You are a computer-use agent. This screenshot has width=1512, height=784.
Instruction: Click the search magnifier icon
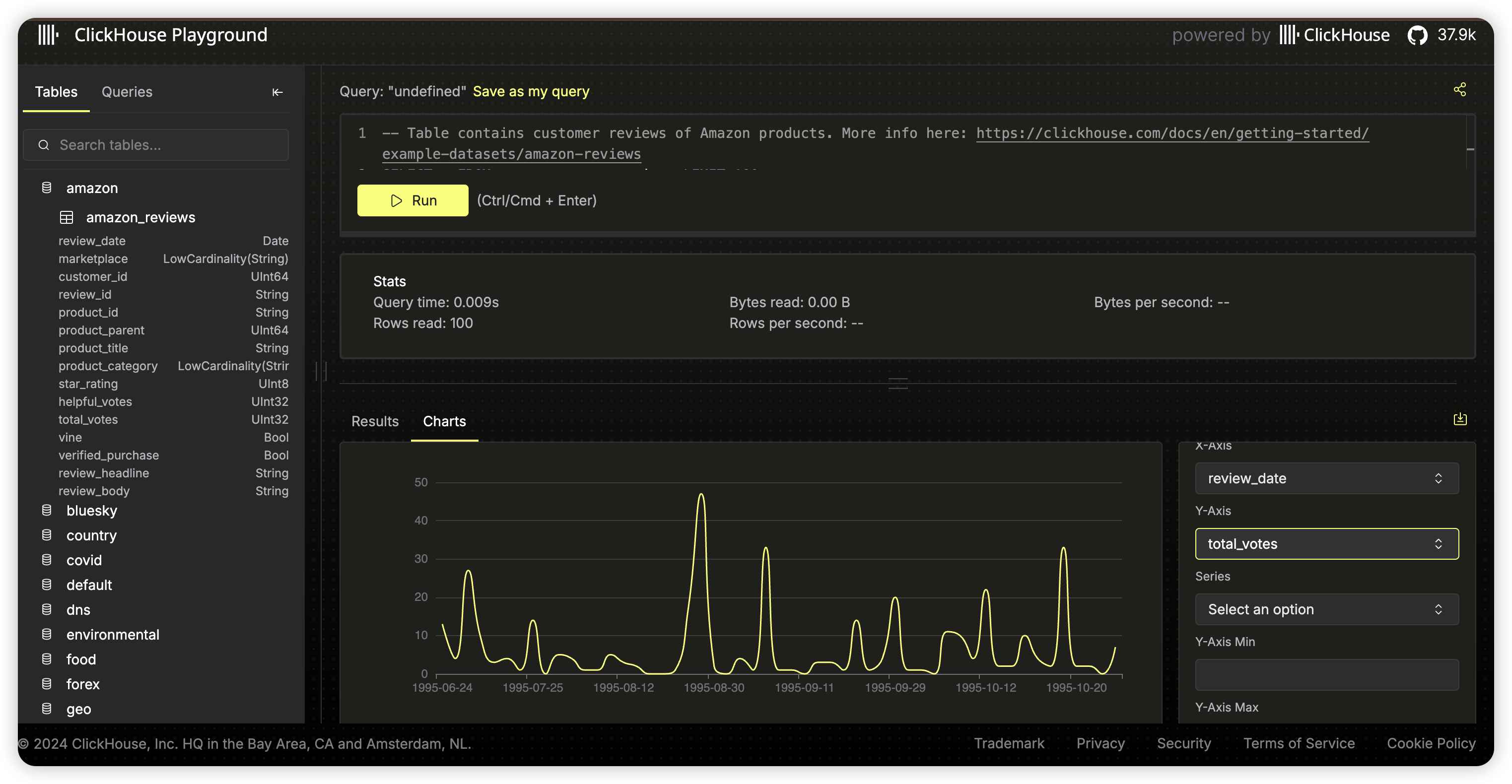click(x=44, y=145)
